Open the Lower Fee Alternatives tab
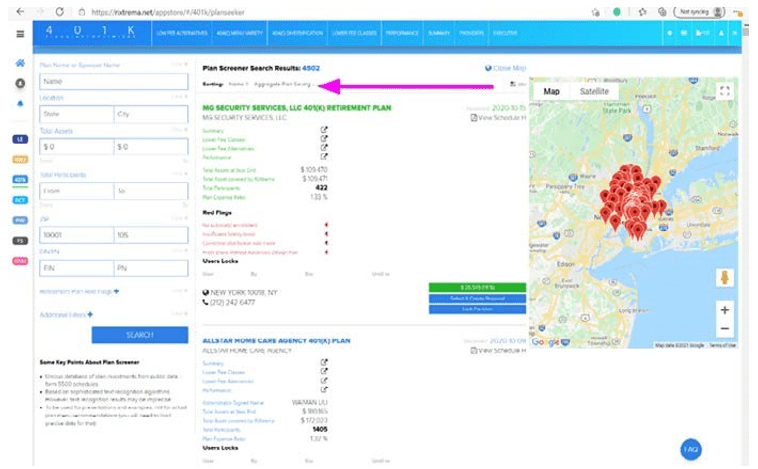Image resolution: width=758 pixels, height=469 pixels. (181, 34)
